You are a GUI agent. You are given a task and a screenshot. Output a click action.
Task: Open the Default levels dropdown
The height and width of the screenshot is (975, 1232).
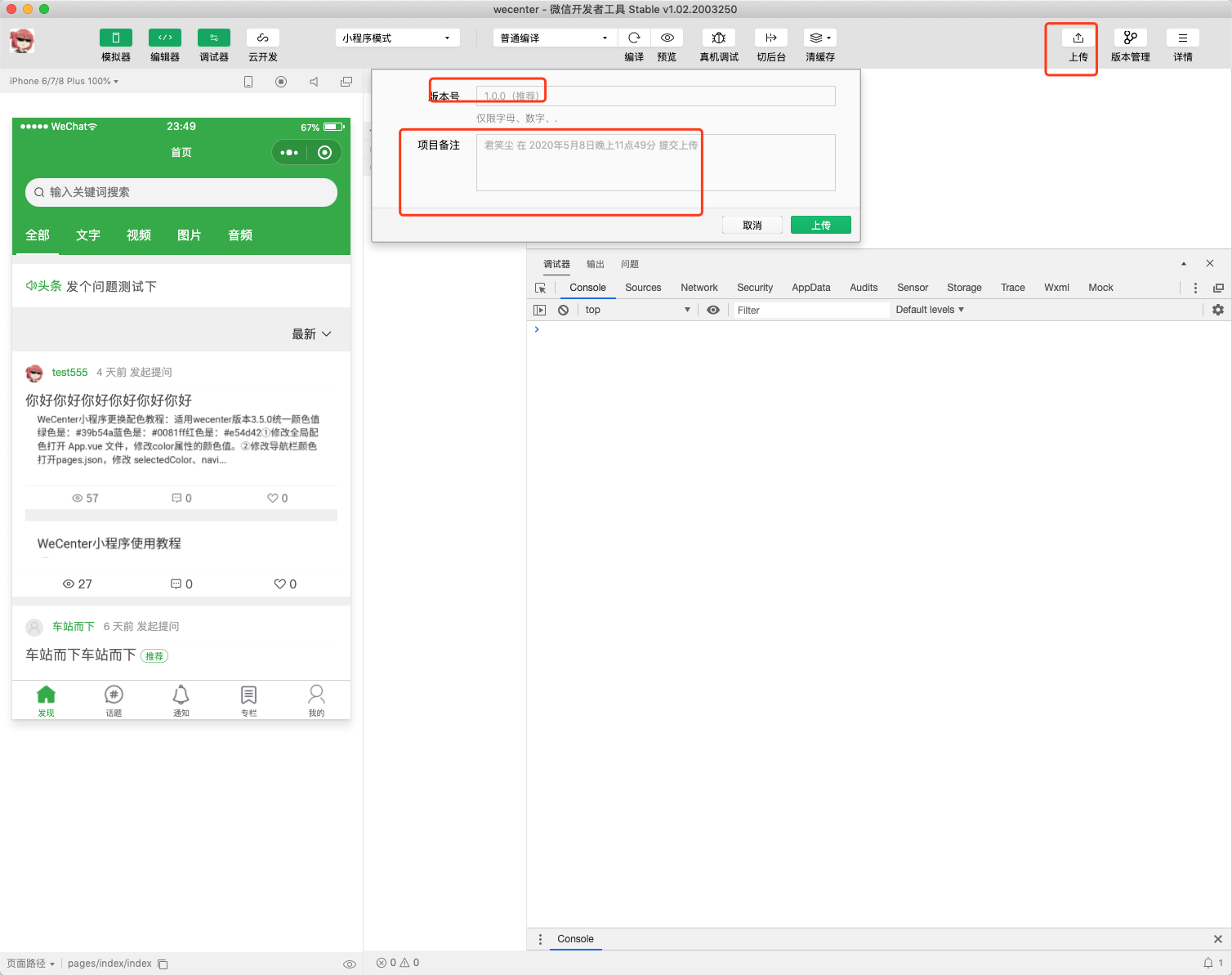point(930,310)
